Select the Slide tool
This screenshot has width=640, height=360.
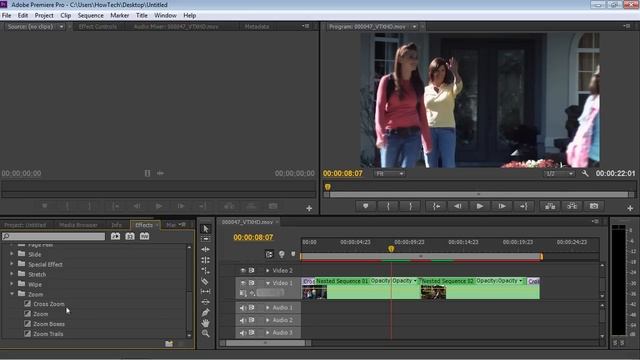click(x=205, y=302)
